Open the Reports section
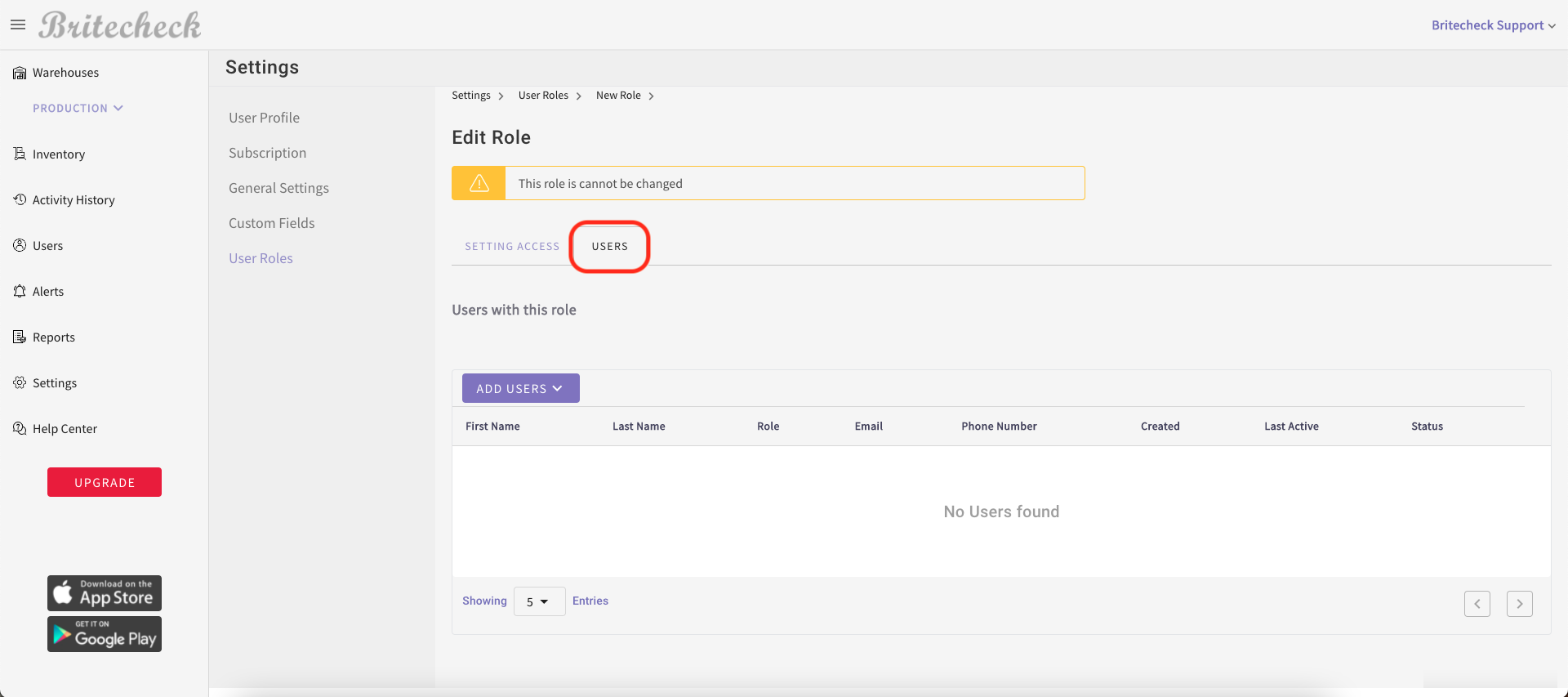Image resolution: width=1568 pixels, height=697 pixels. [53, 337]
